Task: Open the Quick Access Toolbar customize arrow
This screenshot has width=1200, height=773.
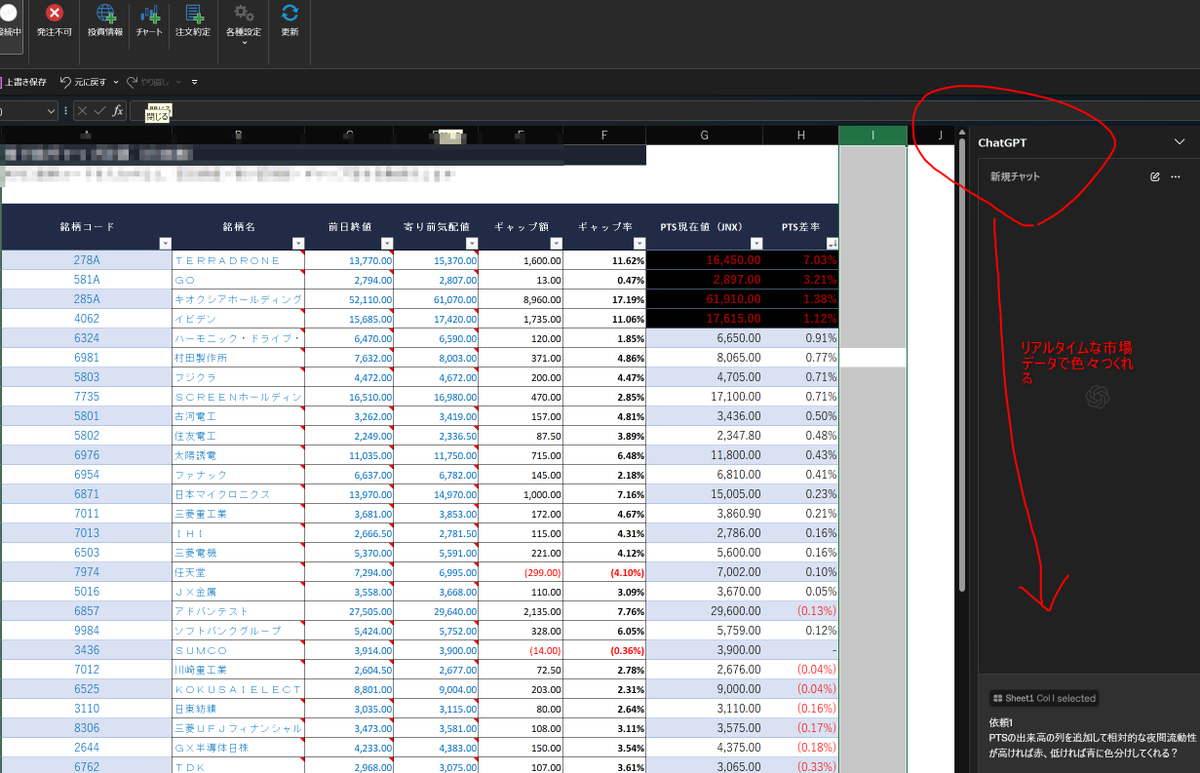Action: 194,82
